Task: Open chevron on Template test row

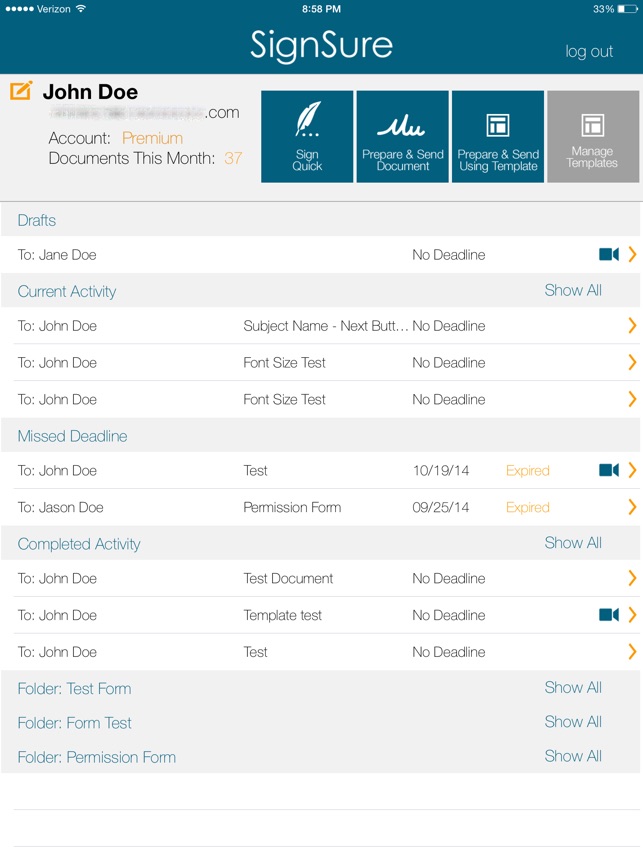Action: (632, 615)
